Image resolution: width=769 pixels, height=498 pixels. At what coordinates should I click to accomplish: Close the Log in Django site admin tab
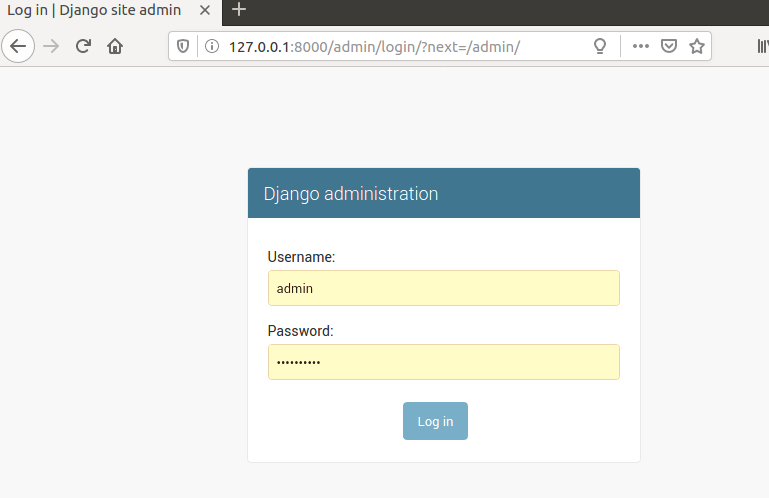[205, 10]
